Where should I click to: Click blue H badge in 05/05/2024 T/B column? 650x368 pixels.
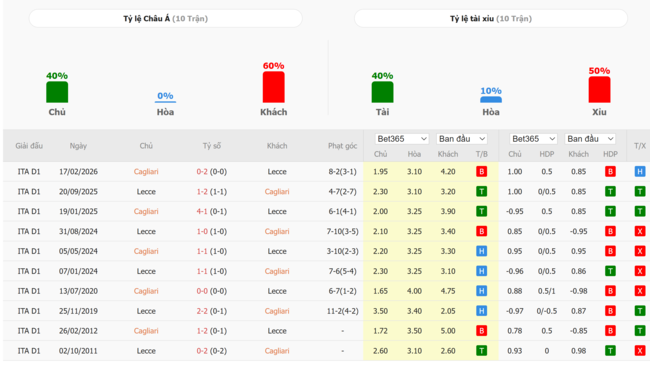(x=481, y=251)
